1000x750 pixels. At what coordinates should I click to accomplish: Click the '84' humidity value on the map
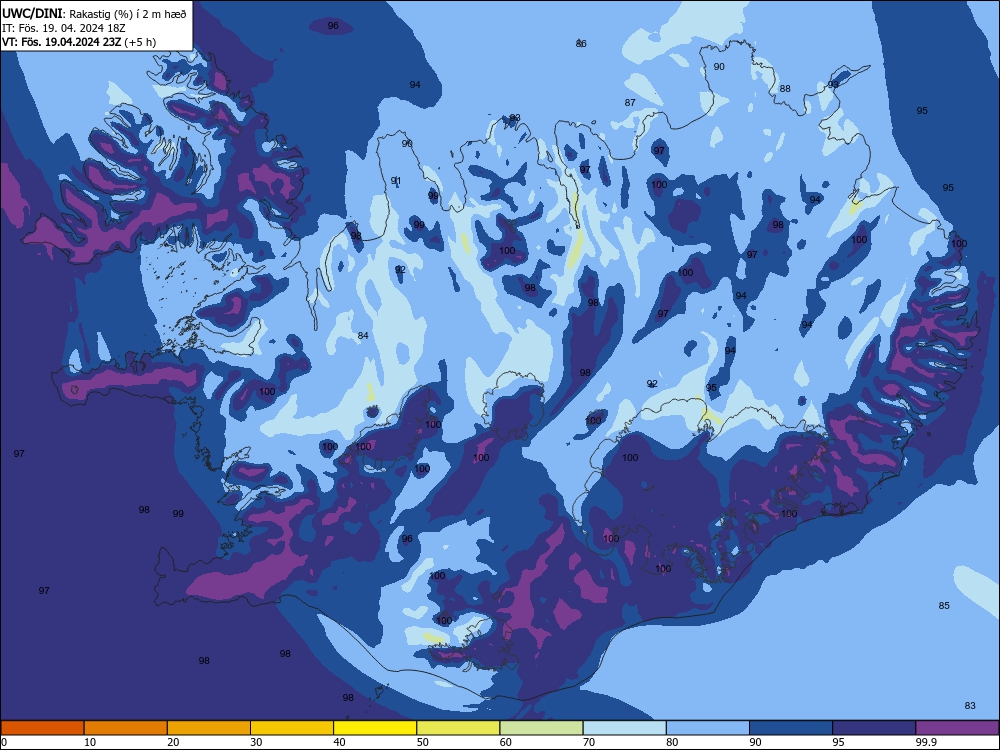point(363,335)
